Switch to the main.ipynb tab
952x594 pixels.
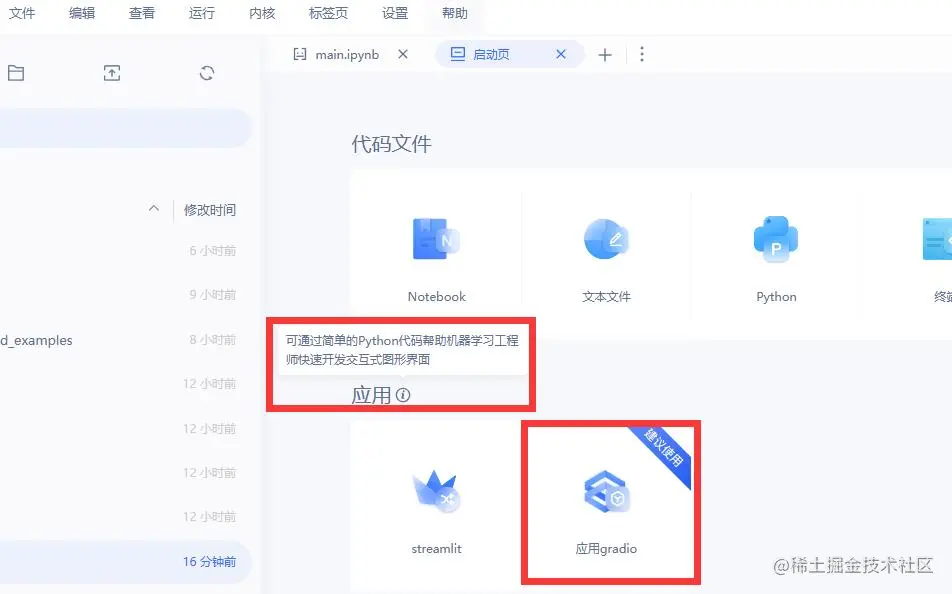[347, 55]
